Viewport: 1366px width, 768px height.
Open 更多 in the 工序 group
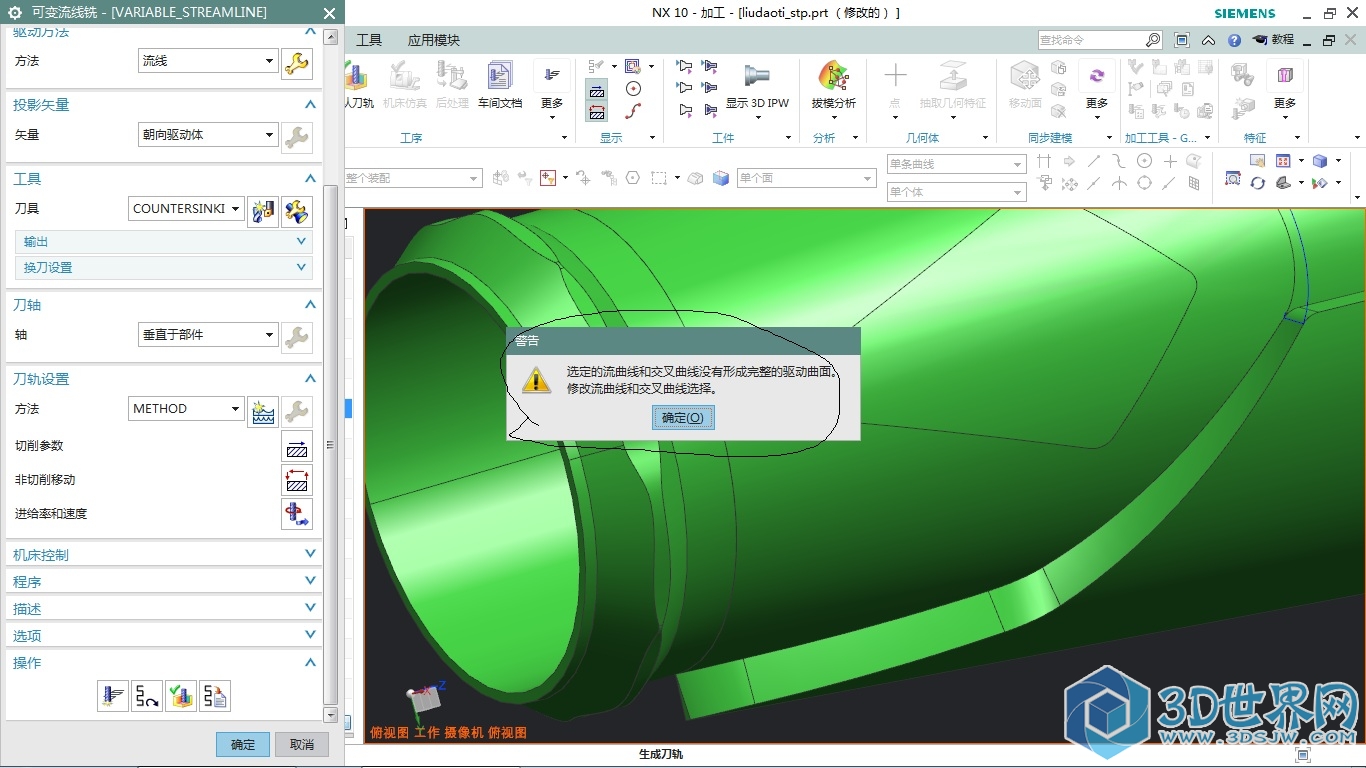click(552, 90)
